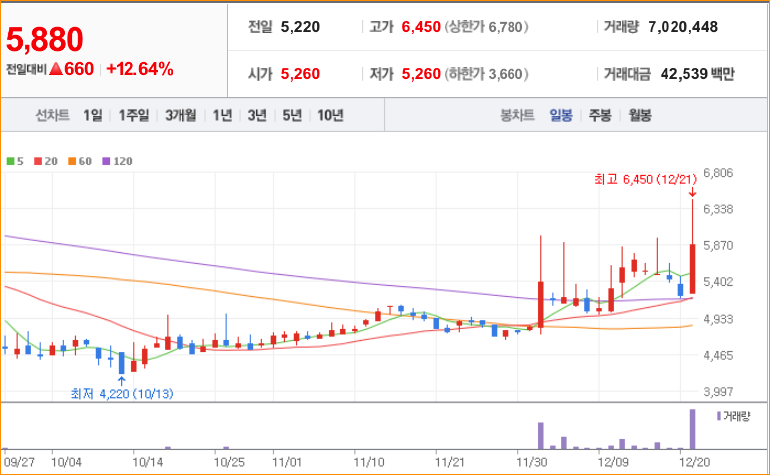Switch to 월봉 monthly candle chart
770x475 pixels.
pyautogui.click(x=640, y=115)
